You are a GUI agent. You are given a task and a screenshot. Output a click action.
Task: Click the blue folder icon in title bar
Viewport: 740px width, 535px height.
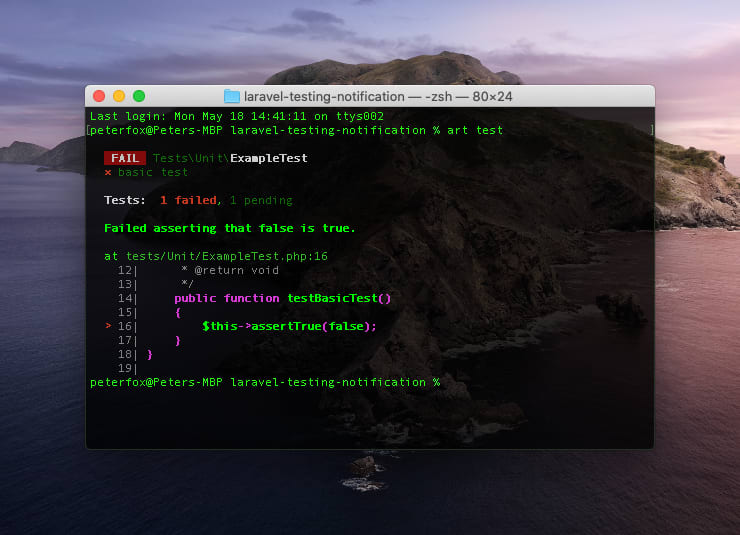point(232,96)
